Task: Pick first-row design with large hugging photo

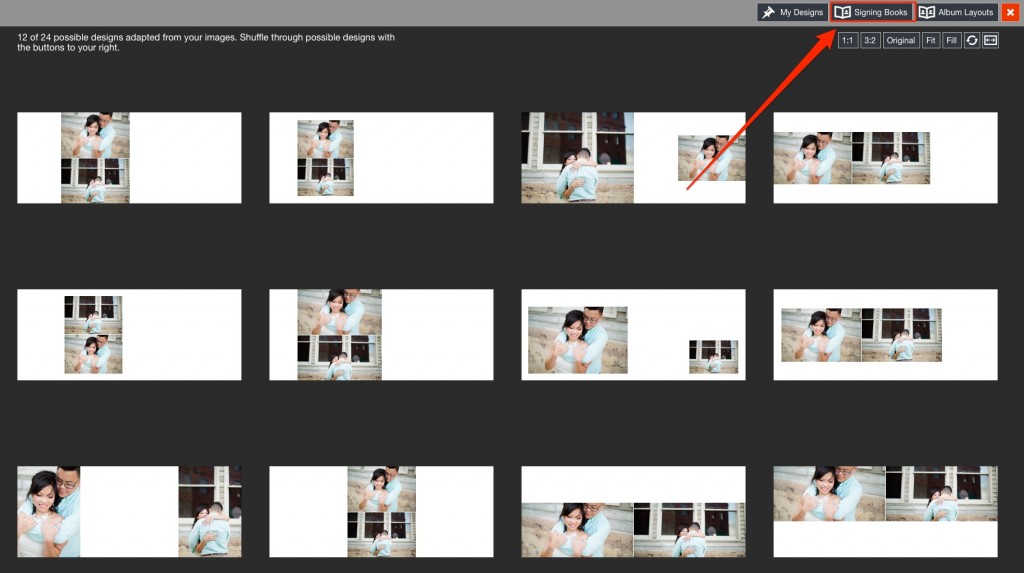Action: [633, 157]
